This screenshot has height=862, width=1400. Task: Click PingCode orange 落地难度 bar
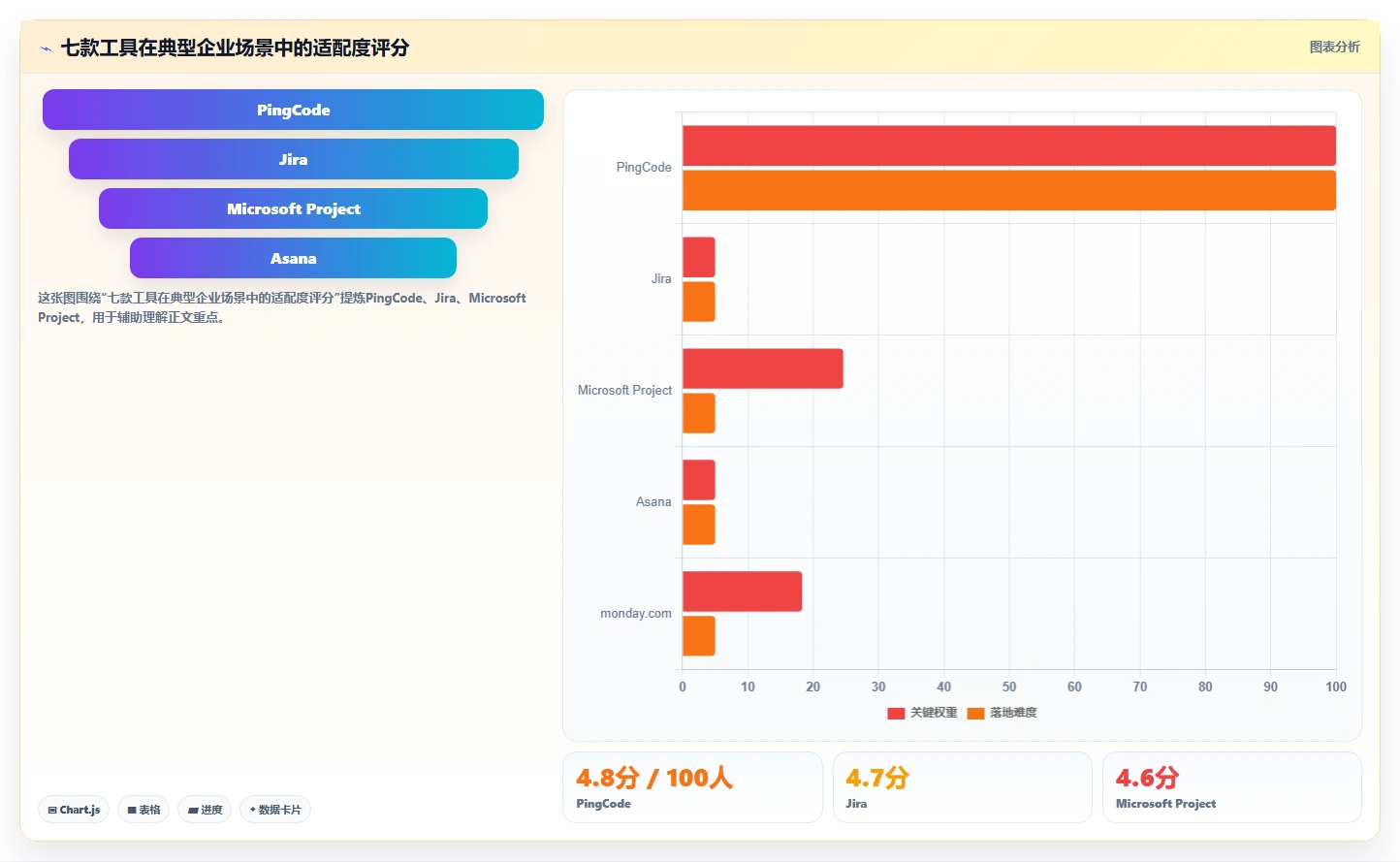1009,190
